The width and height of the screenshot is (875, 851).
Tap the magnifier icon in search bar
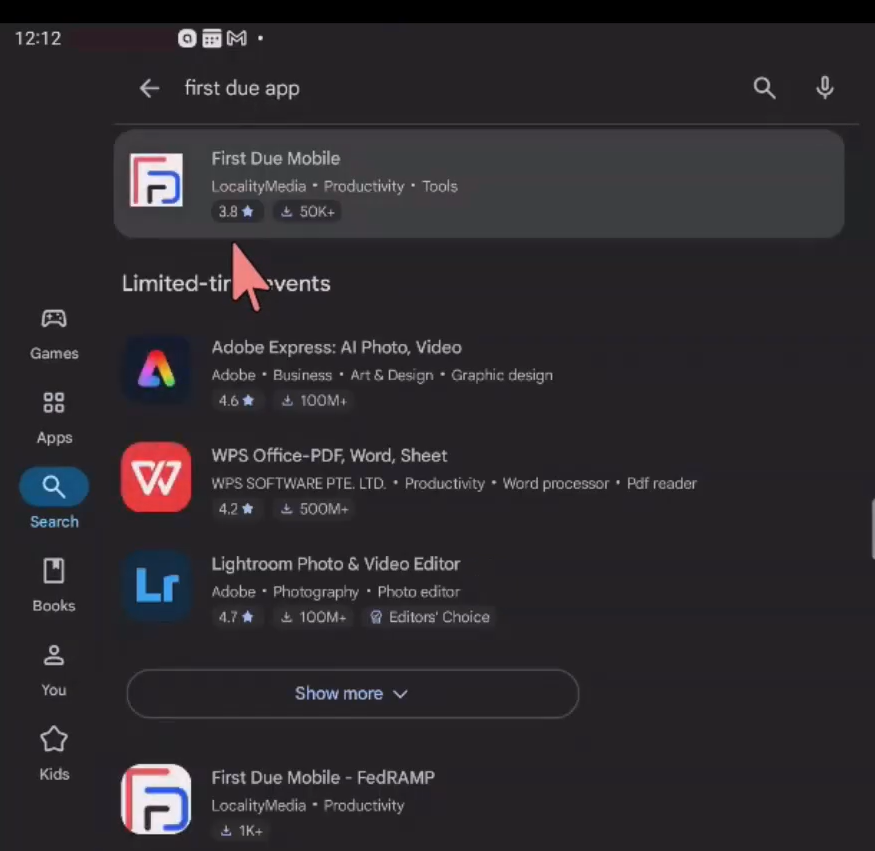(764, 88)
